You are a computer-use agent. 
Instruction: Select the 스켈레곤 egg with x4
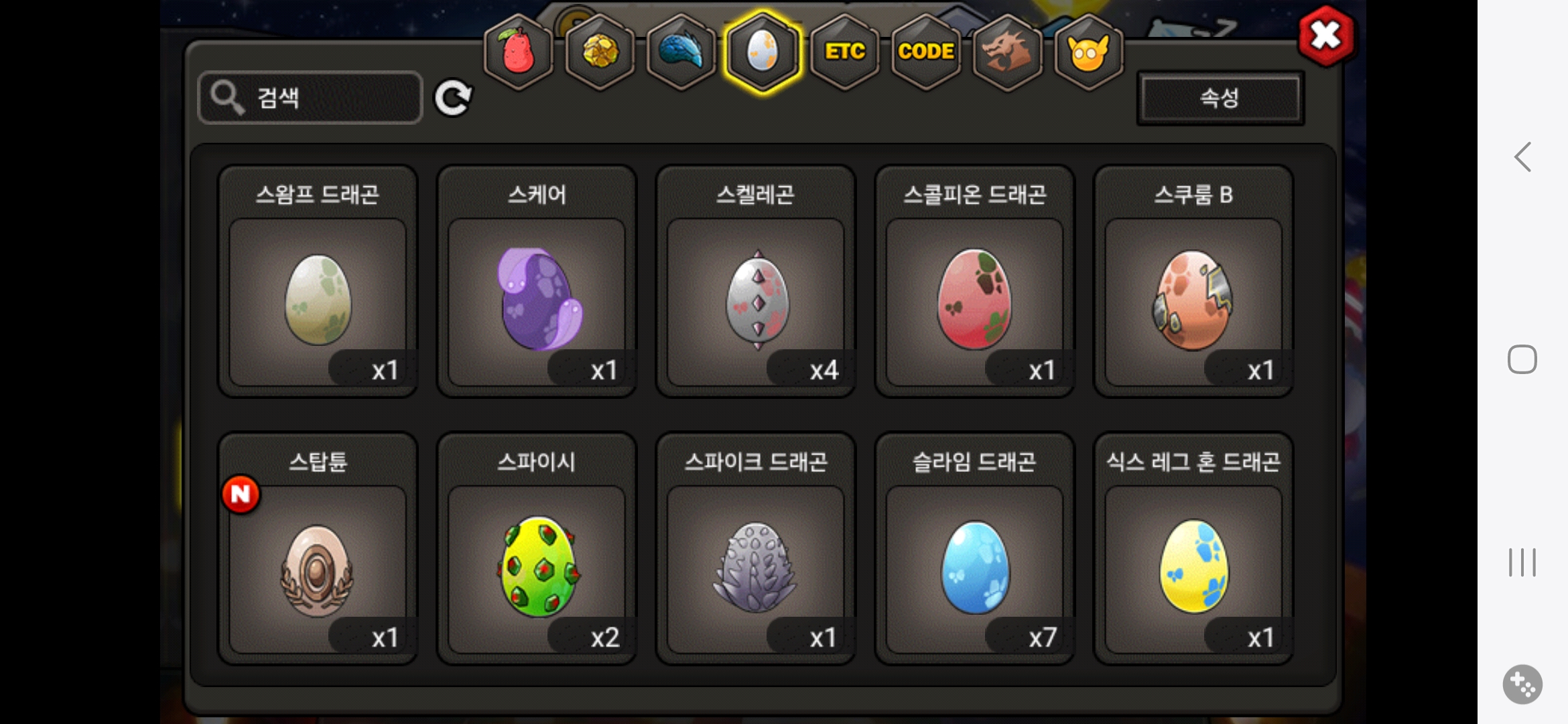click(x=756, y=282)
